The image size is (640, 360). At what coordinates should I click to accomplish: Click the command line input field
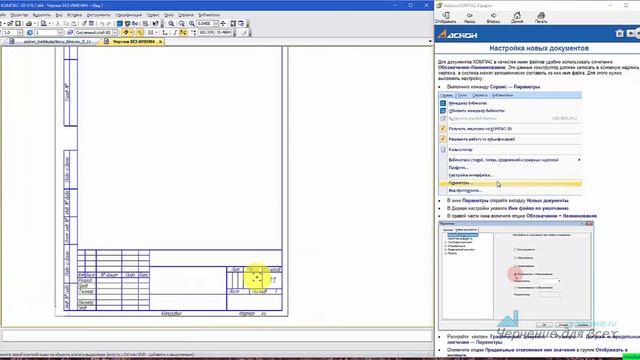217,336
